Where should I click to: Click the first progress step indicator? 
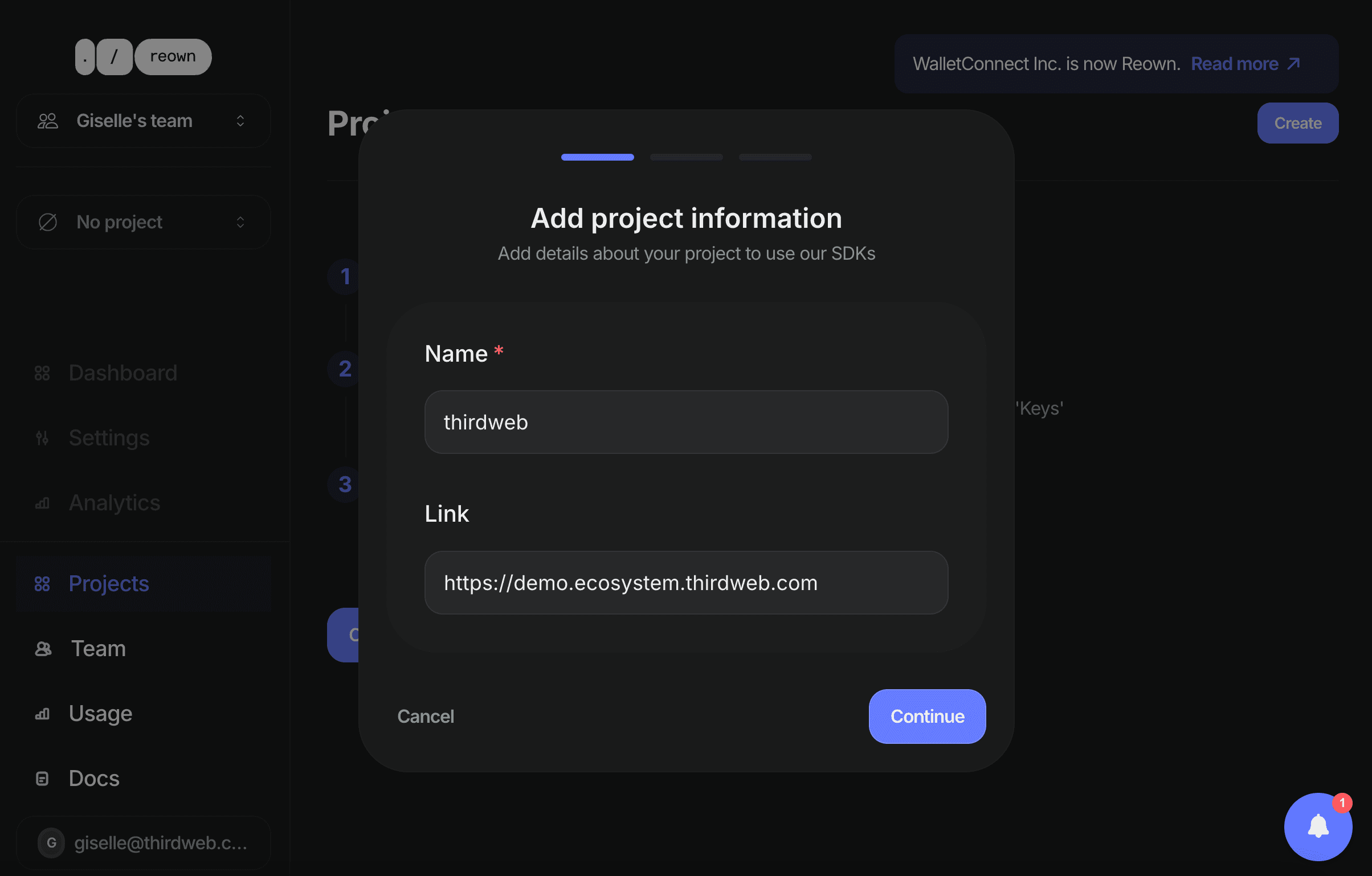click(597, 157)
